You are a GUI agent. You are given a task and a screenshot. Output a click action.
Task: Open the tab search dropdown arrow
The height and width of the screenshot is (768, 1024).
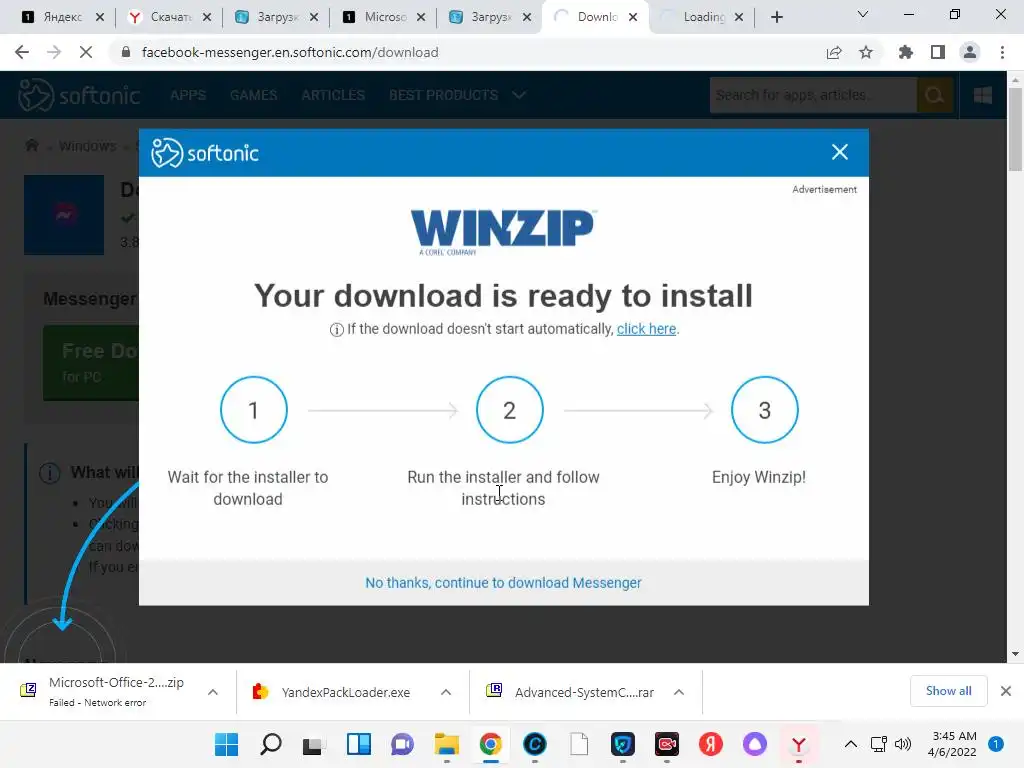(x=863, y=14)
